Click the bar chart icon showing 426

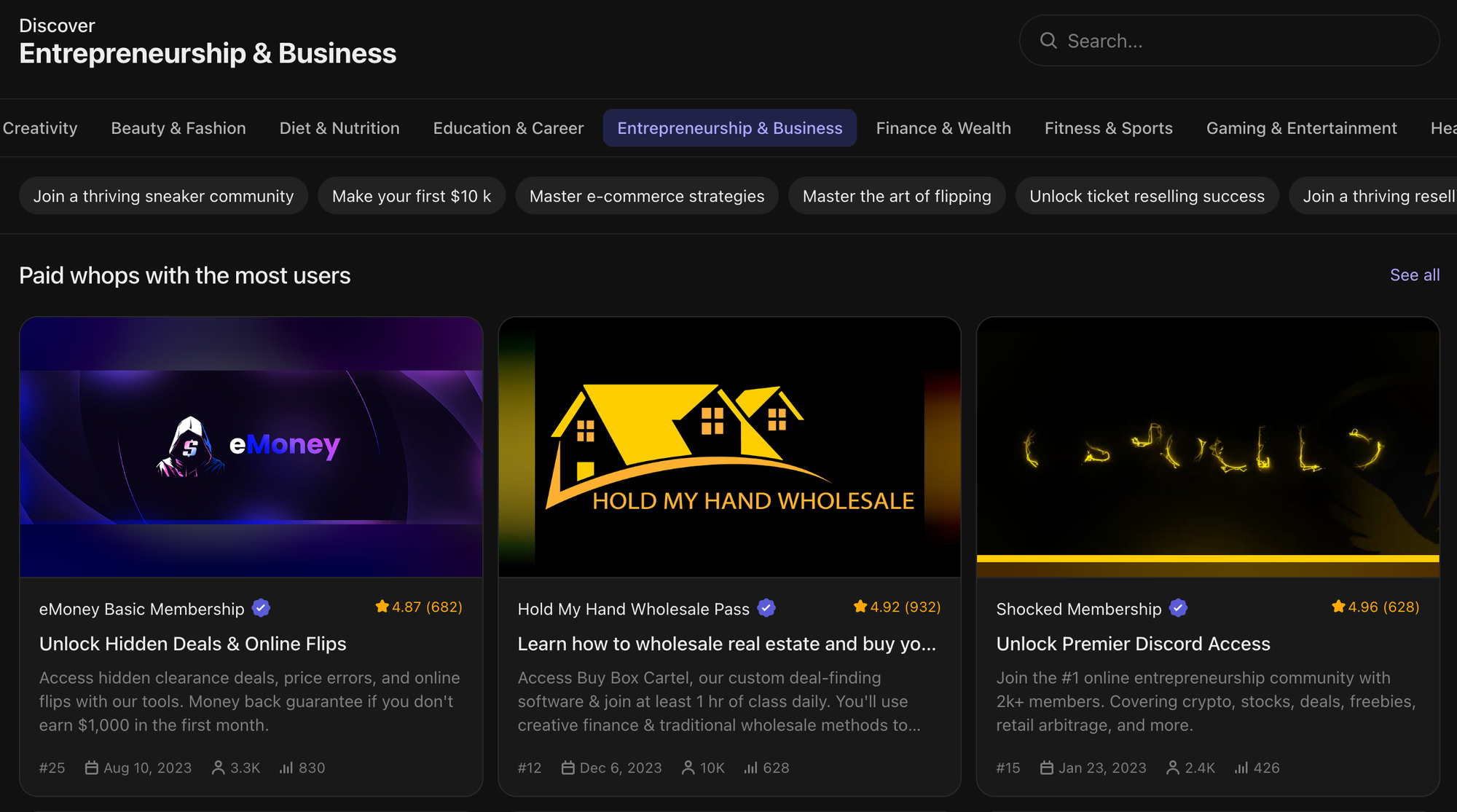pos(1240,767)
